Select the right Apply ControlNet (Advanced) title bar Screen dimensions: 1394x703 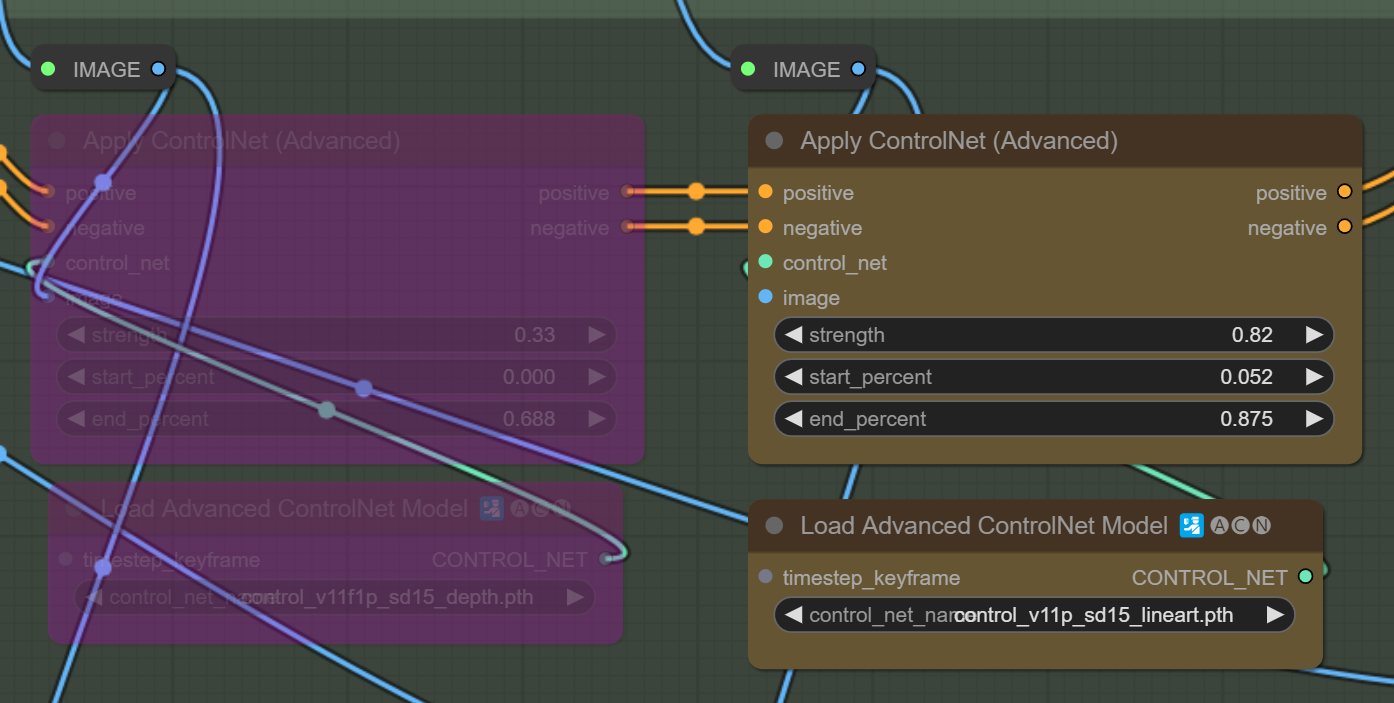point(1055,141)
